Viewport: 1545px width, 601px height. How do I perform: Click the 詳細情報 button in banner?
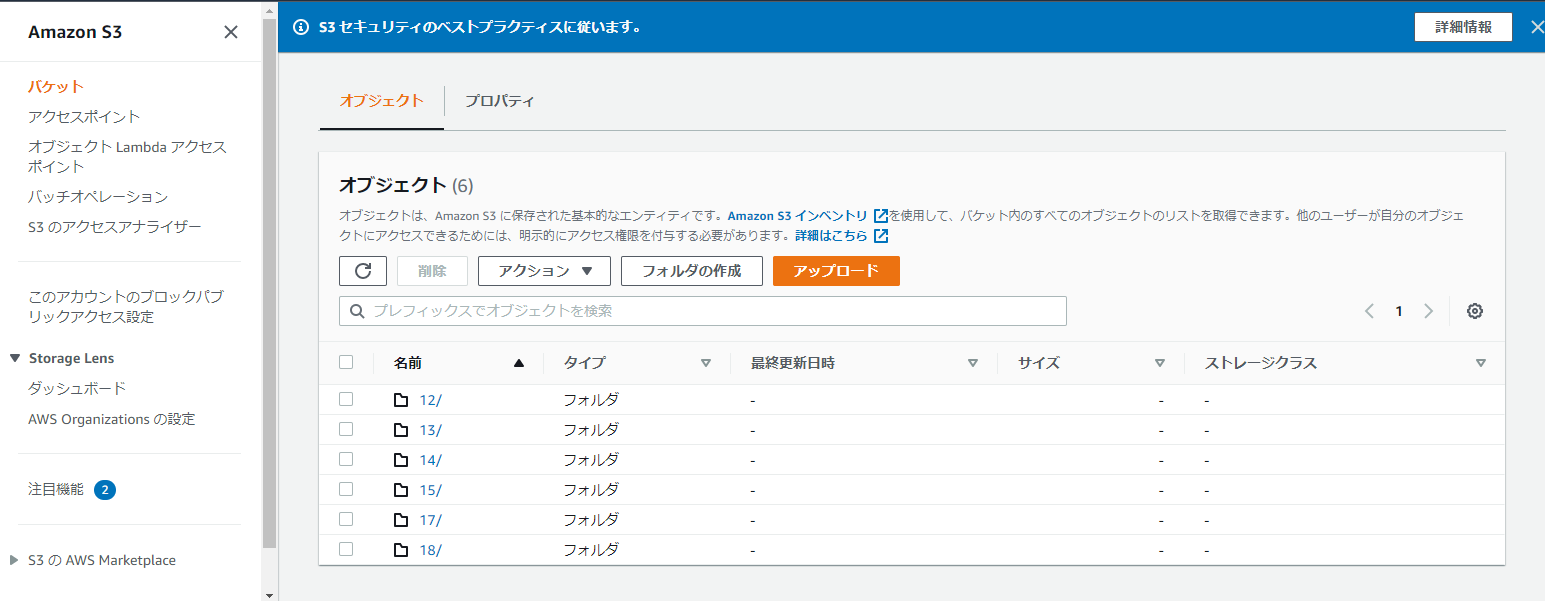click(x=1463, y=27)
